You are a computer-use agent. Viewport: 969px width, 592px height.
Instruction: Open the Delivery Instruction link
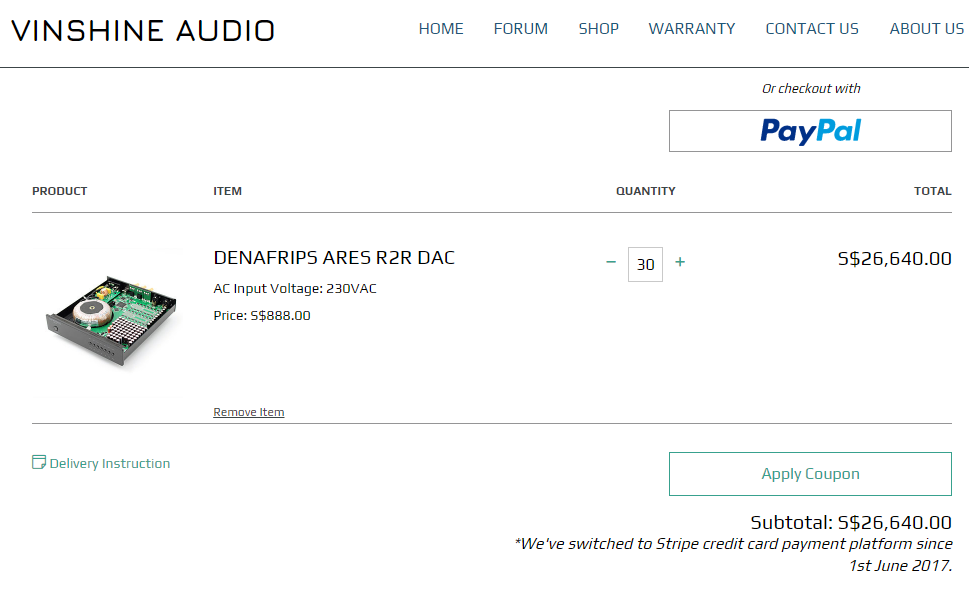(x=109, y=463)
